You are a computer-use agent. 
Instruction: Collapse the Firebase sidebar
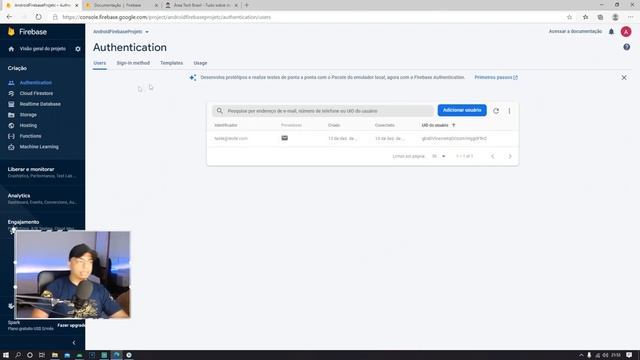point(74,342)
